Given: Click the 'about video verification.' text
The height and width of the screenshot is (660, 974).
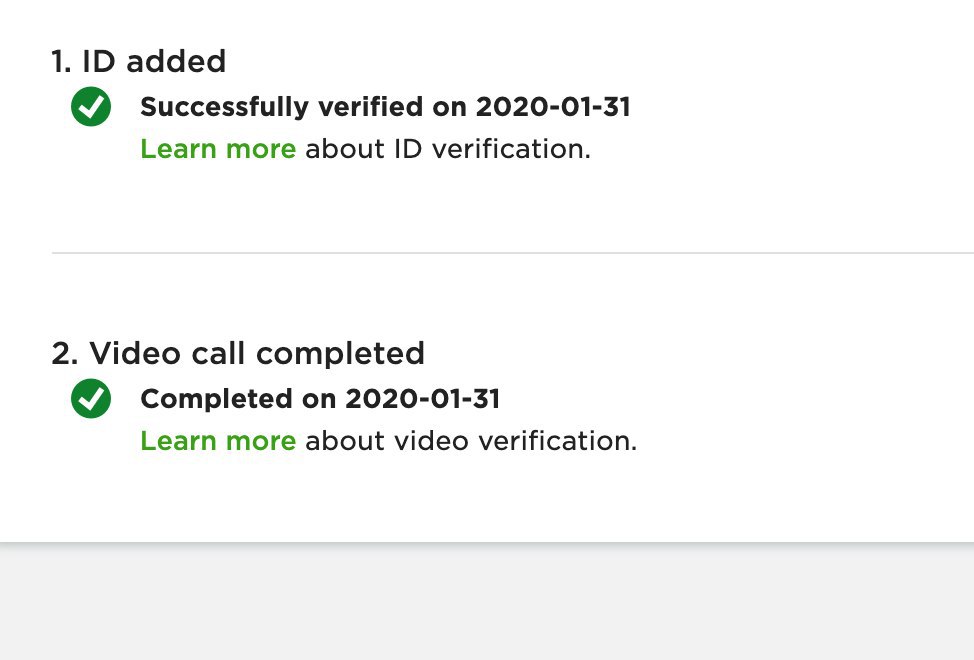Looking at the screenshot, I should (x=471, y=441).
